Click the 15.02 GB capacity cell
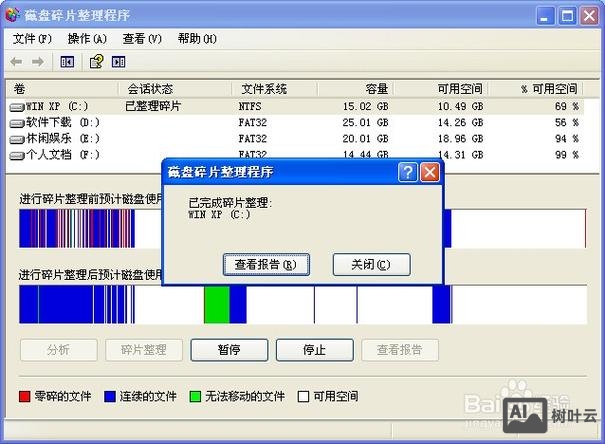Viewport: 605px width, 444px height. 365,106
